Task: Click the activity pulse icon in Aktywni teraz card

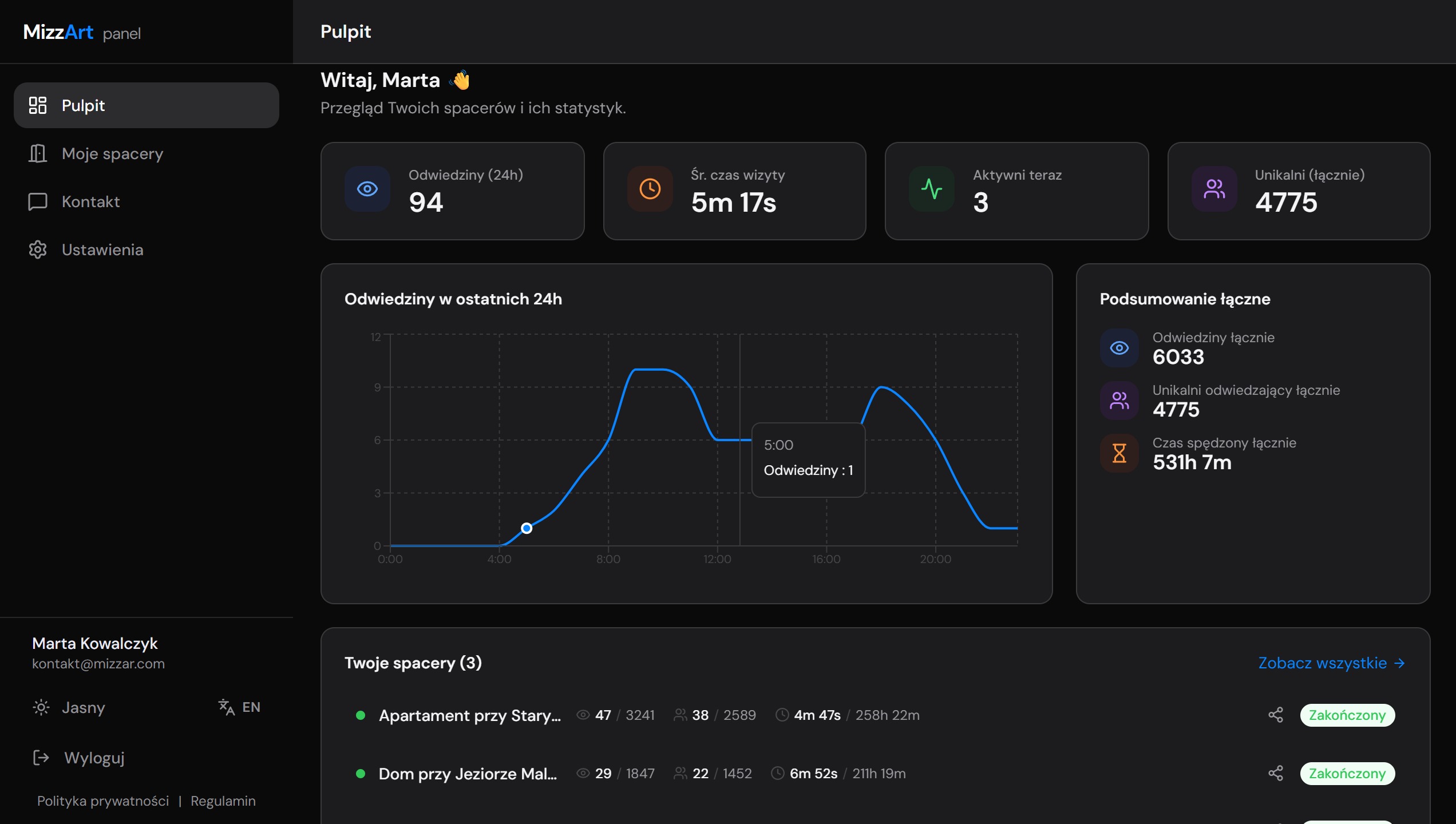Action: click(932, 189)
